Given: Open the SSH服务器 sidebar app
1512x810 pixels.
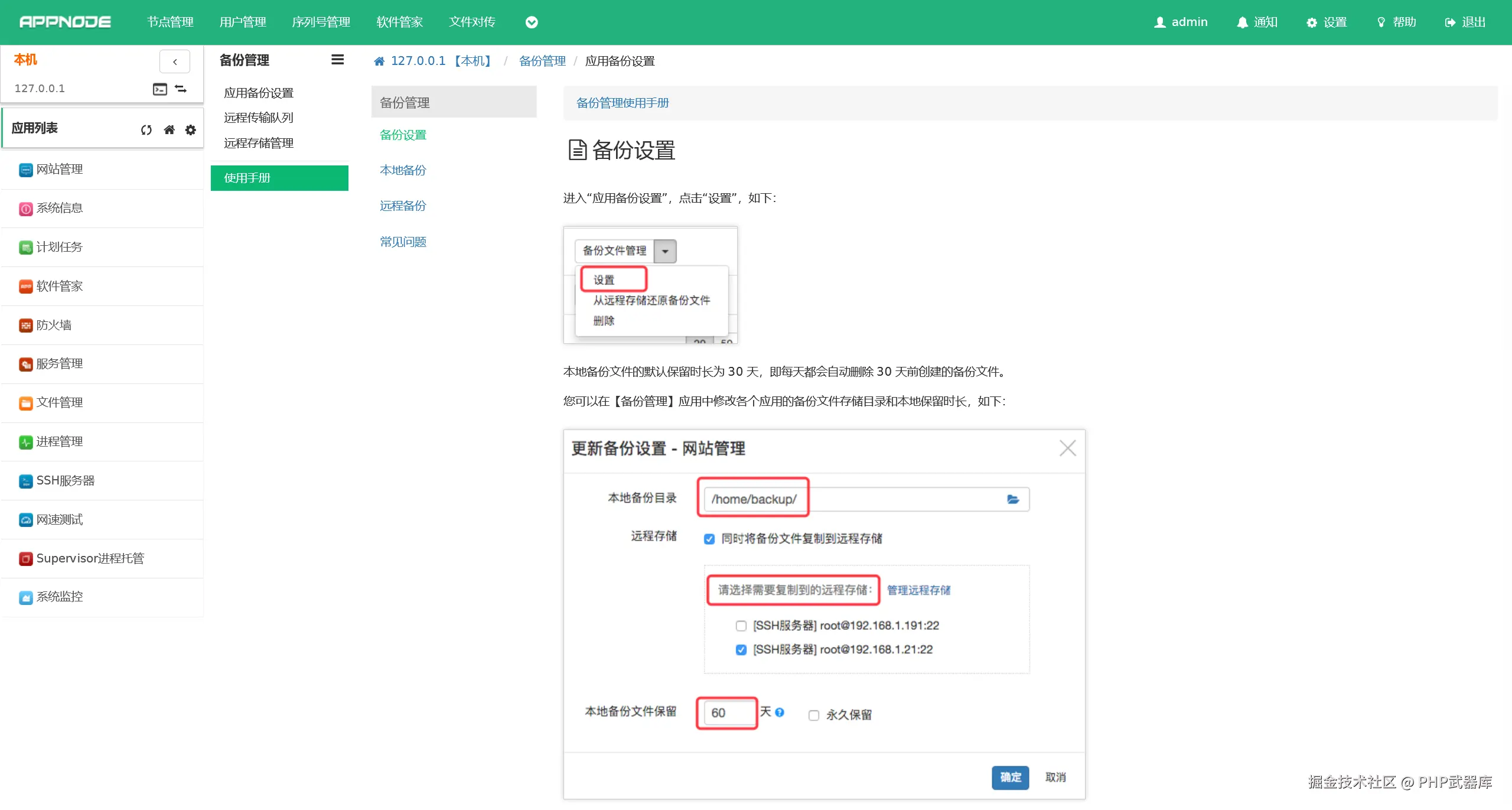Looking at the screenshot, I should pos(65,481).
